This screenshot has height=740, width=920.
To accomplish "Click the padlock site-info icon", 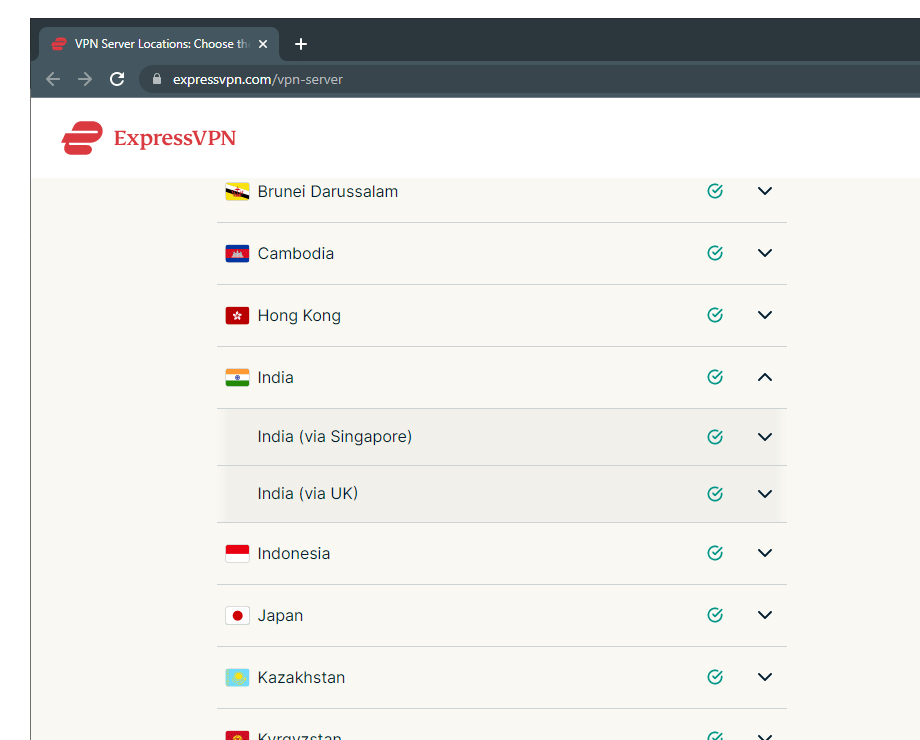I will coord(157,79).
